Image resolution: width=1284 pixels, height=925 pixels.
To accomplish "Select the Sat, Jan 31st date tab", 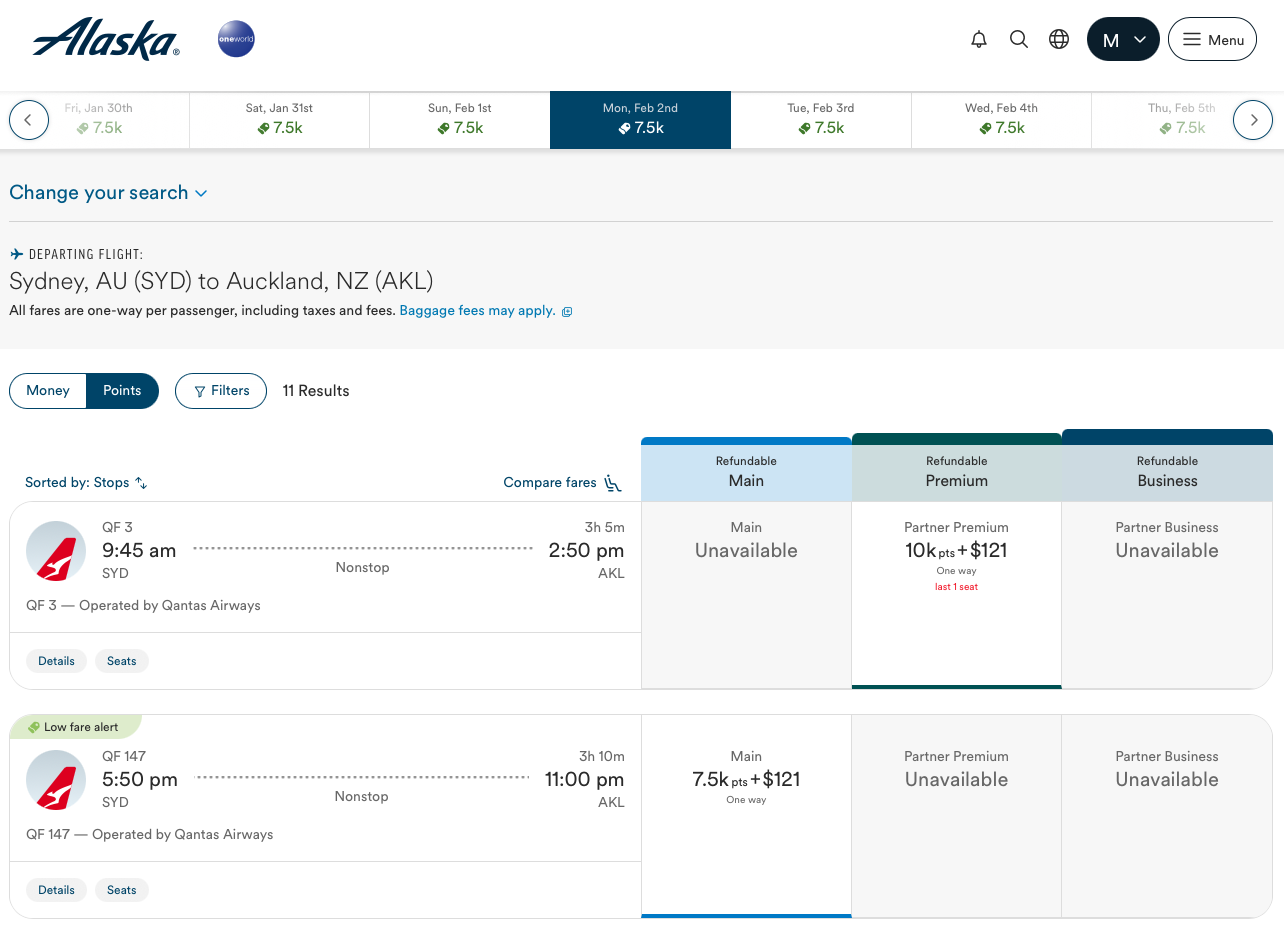I will point(279,119).
